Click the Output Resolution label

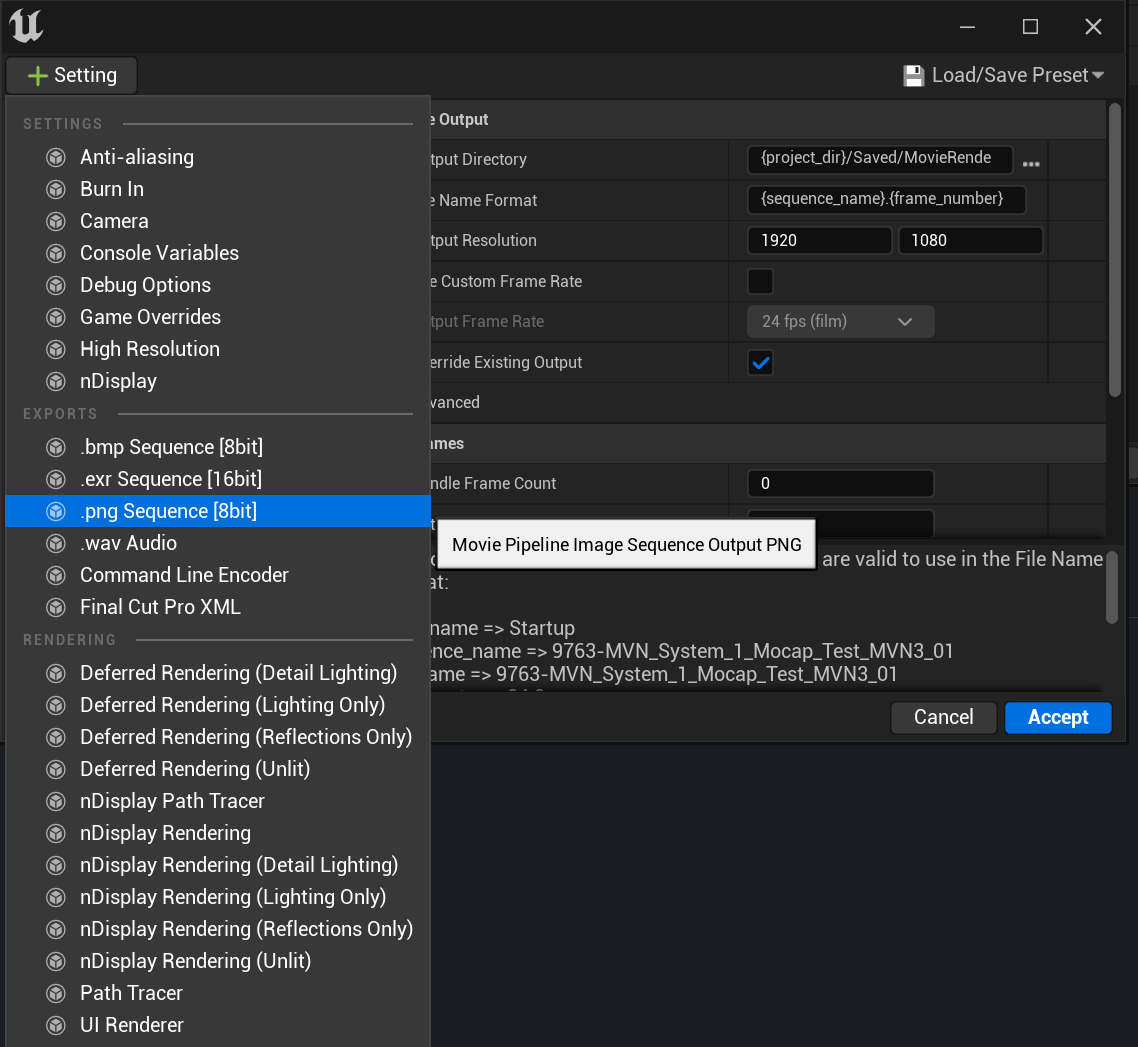pyautogui.click(x=483, y=240)
